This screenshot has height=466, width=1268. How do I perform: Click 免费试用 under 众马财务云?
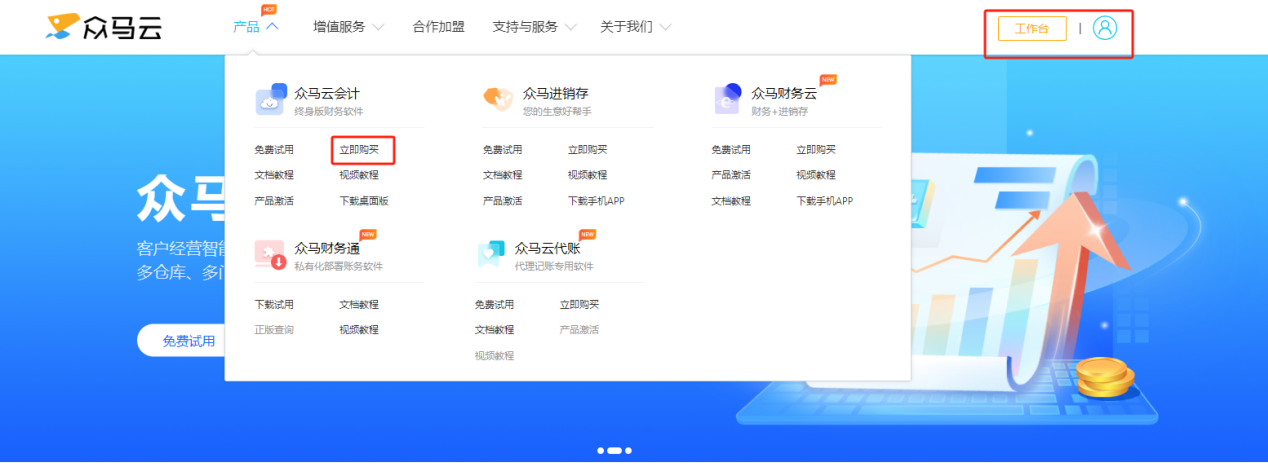(x=731, y=150)
